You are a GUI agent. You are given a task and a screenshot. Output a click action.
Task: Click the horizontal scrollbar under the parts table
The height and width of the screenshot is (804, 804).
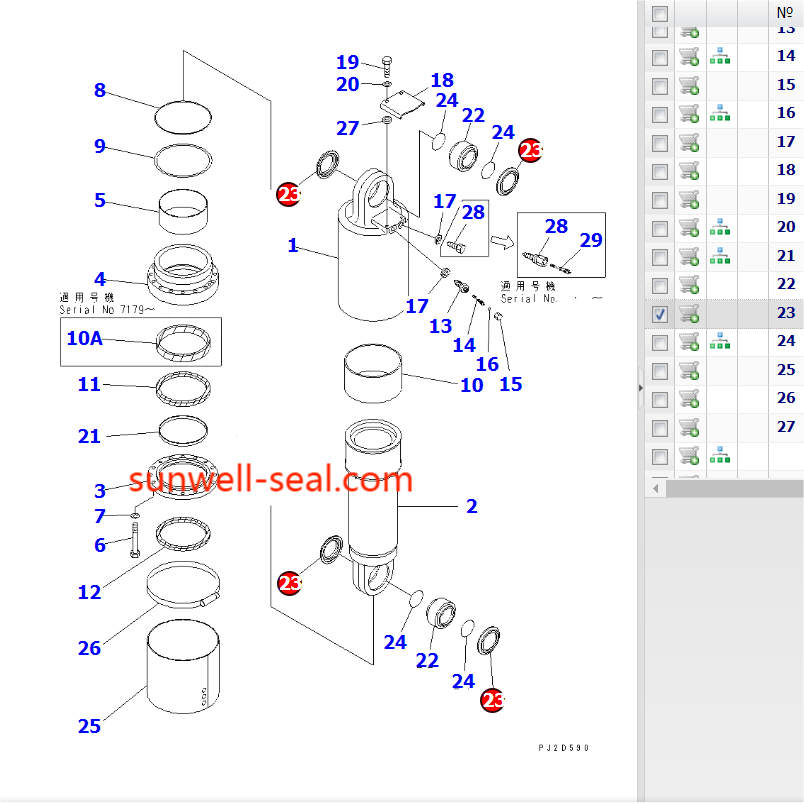pos(735,489)
